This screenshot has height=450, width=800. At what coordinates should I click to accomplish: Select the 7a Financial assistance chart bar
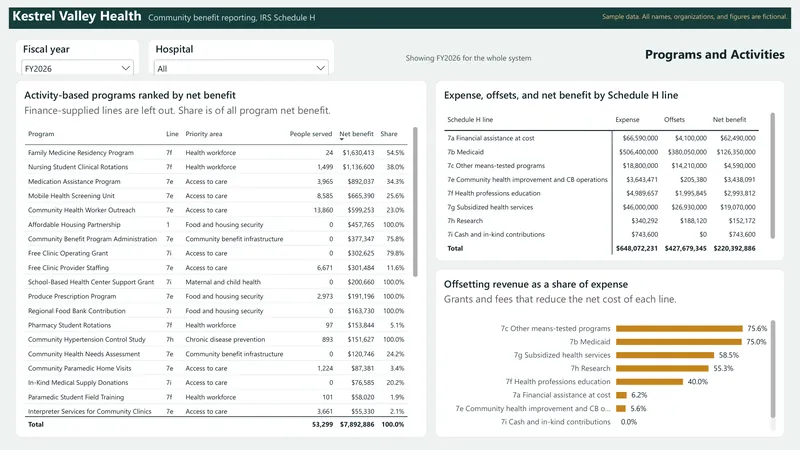point(621,395)
